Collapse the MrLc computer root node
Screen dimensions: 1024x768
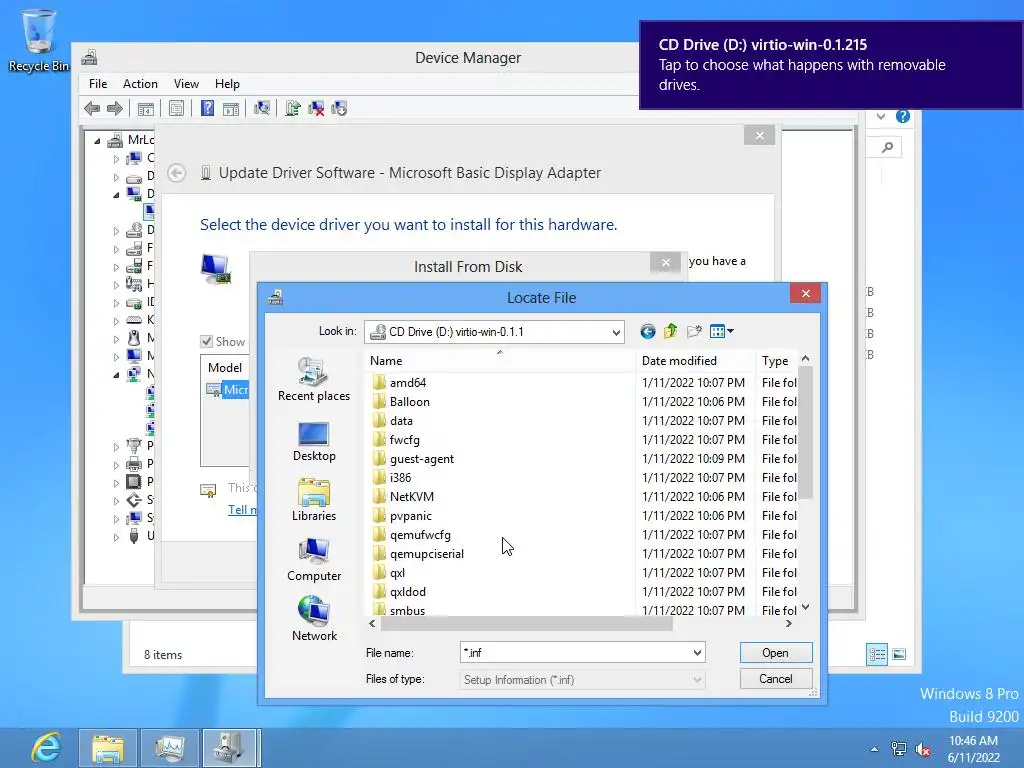[97, 140]
